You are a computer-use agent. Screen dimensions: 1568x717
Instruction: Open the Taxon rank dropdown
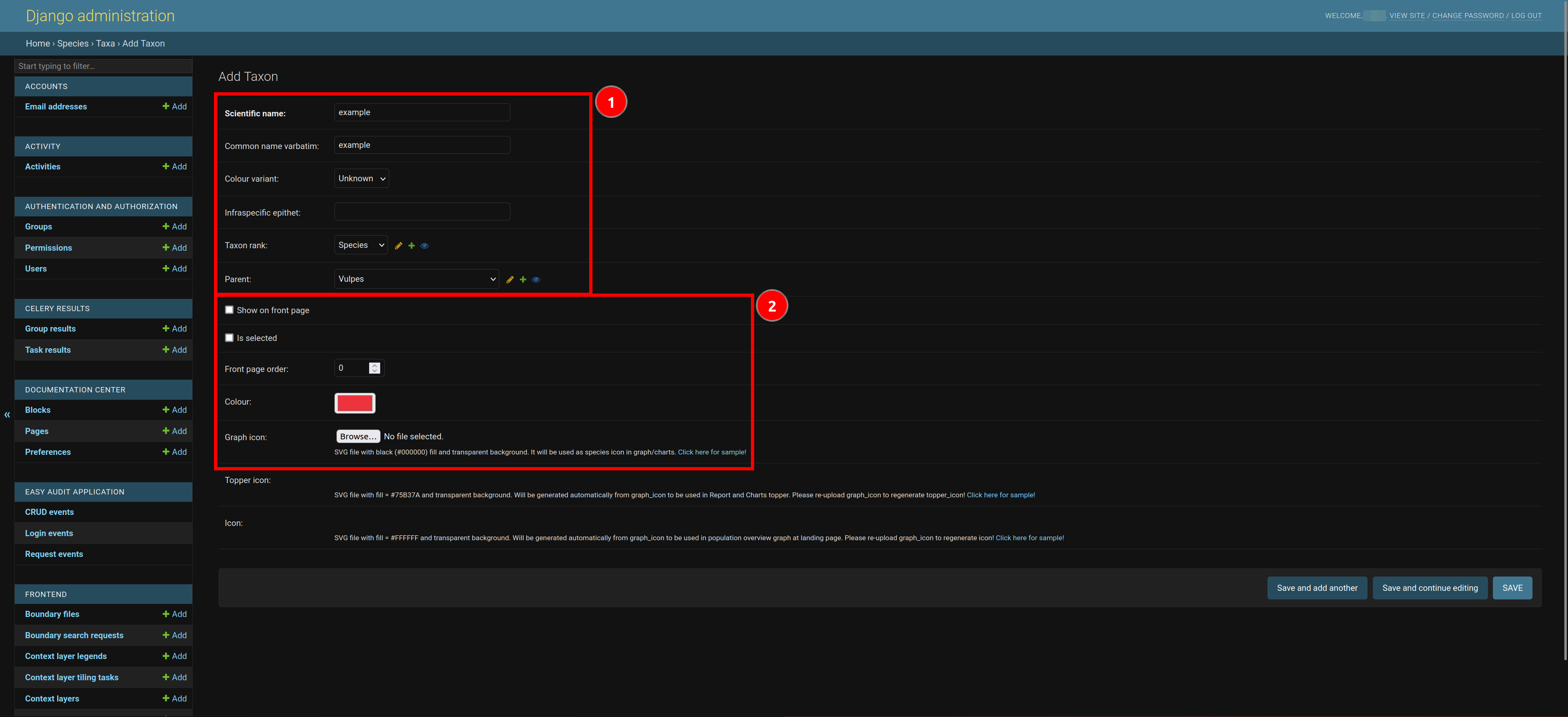coord(361,245)
